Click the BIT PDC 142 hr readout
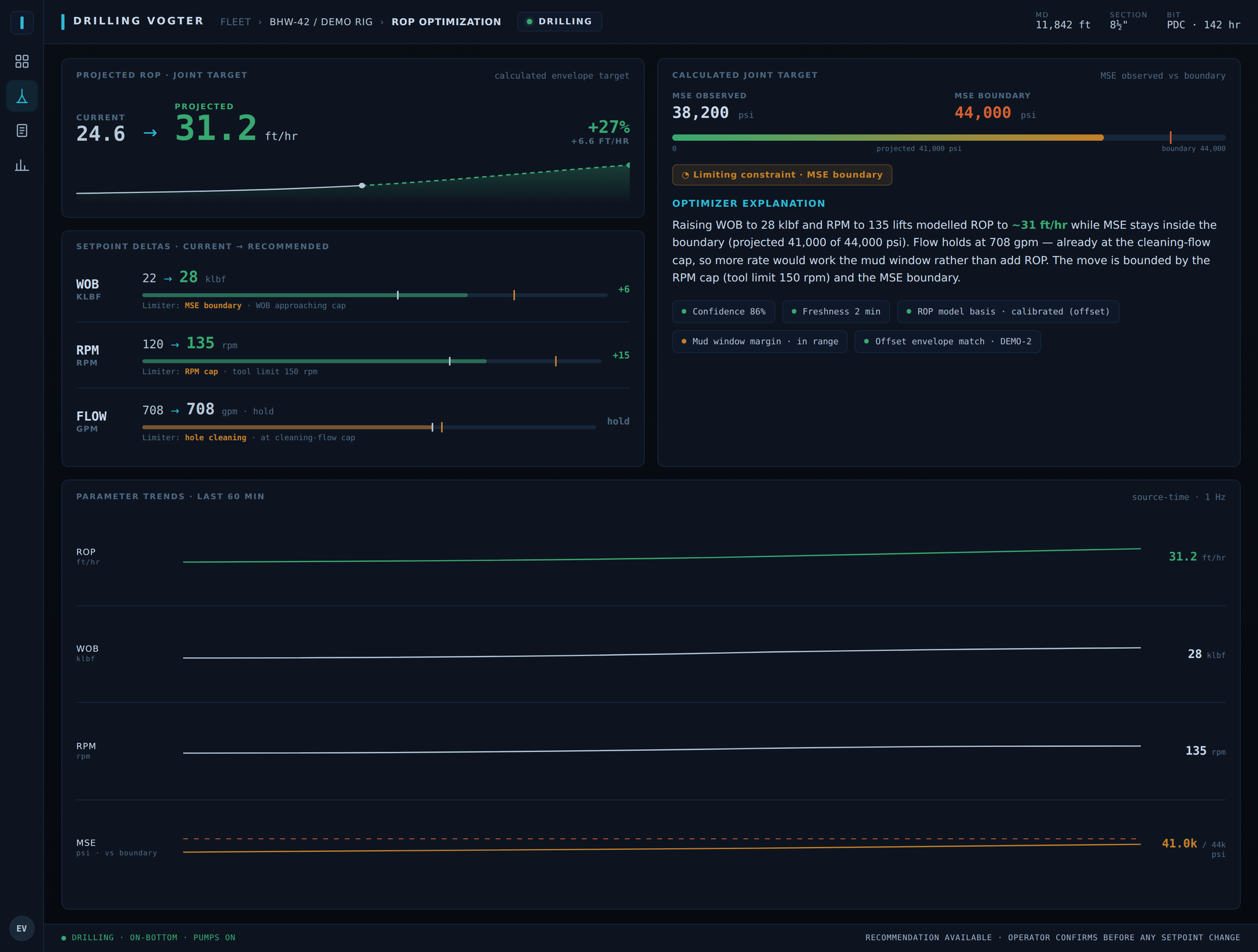This screenshot has width=1258, height=952. 1203,21
